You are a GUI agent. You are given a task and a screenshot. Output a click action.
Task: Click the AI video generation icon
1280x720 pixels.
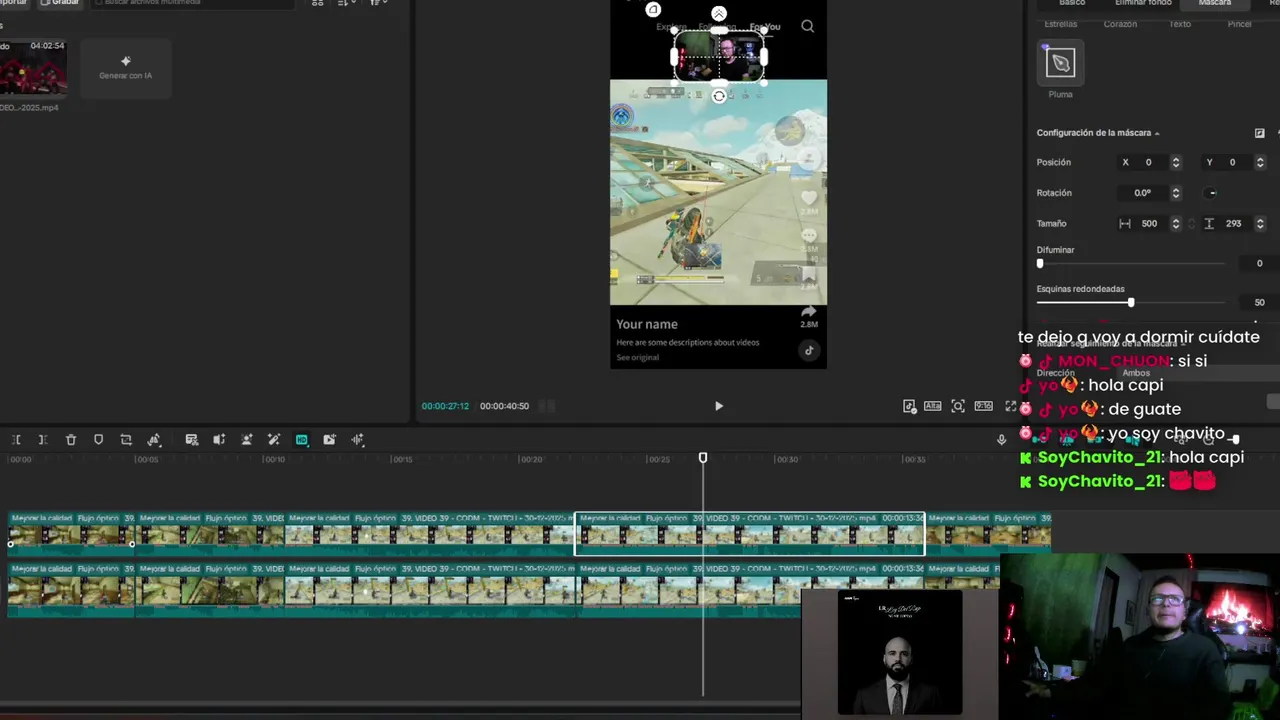(329, 440)
